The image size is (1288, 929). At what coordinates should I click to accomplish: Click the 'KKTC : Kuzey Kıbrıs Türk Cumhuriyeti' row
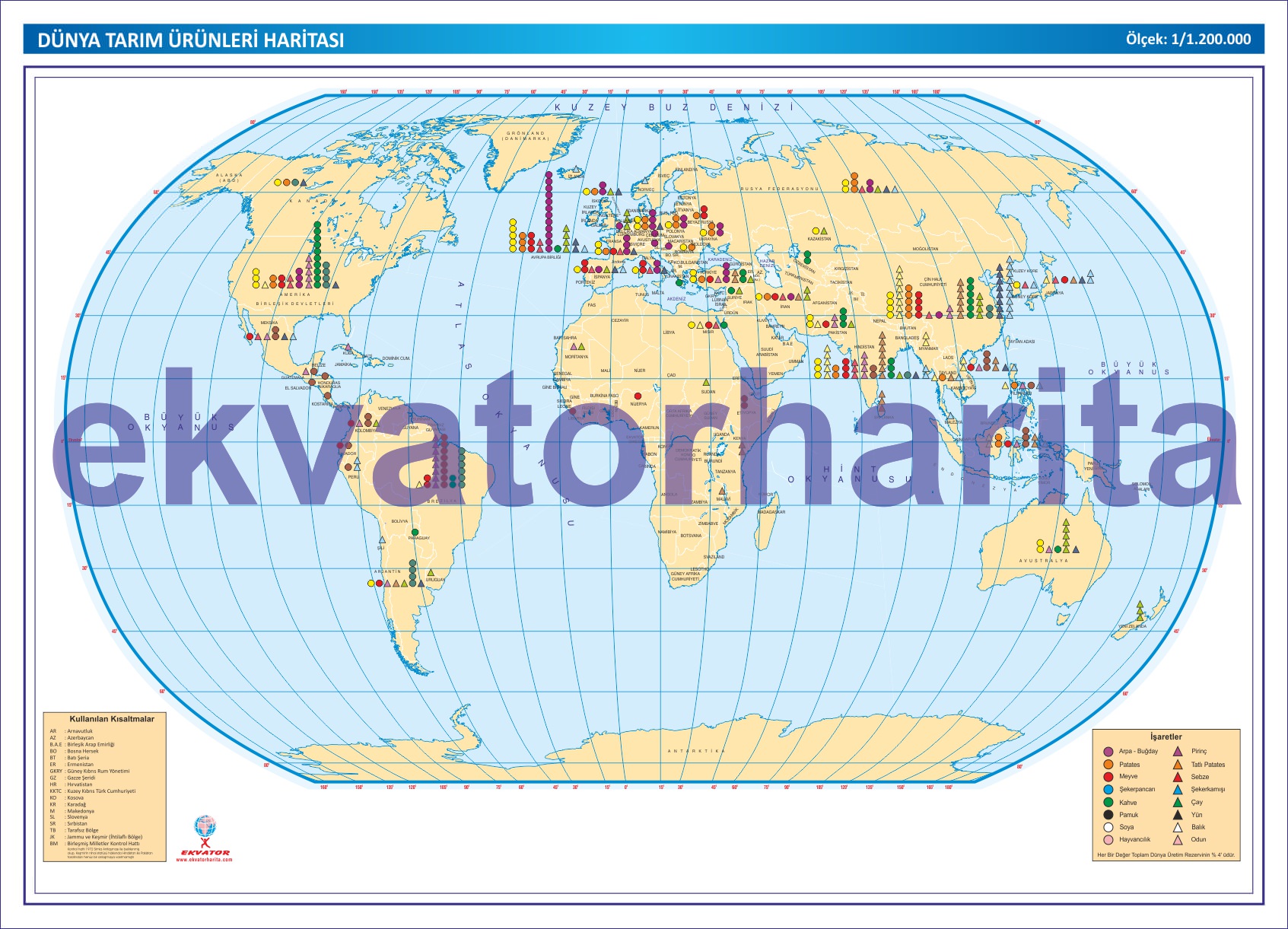(x=93, y=791)
